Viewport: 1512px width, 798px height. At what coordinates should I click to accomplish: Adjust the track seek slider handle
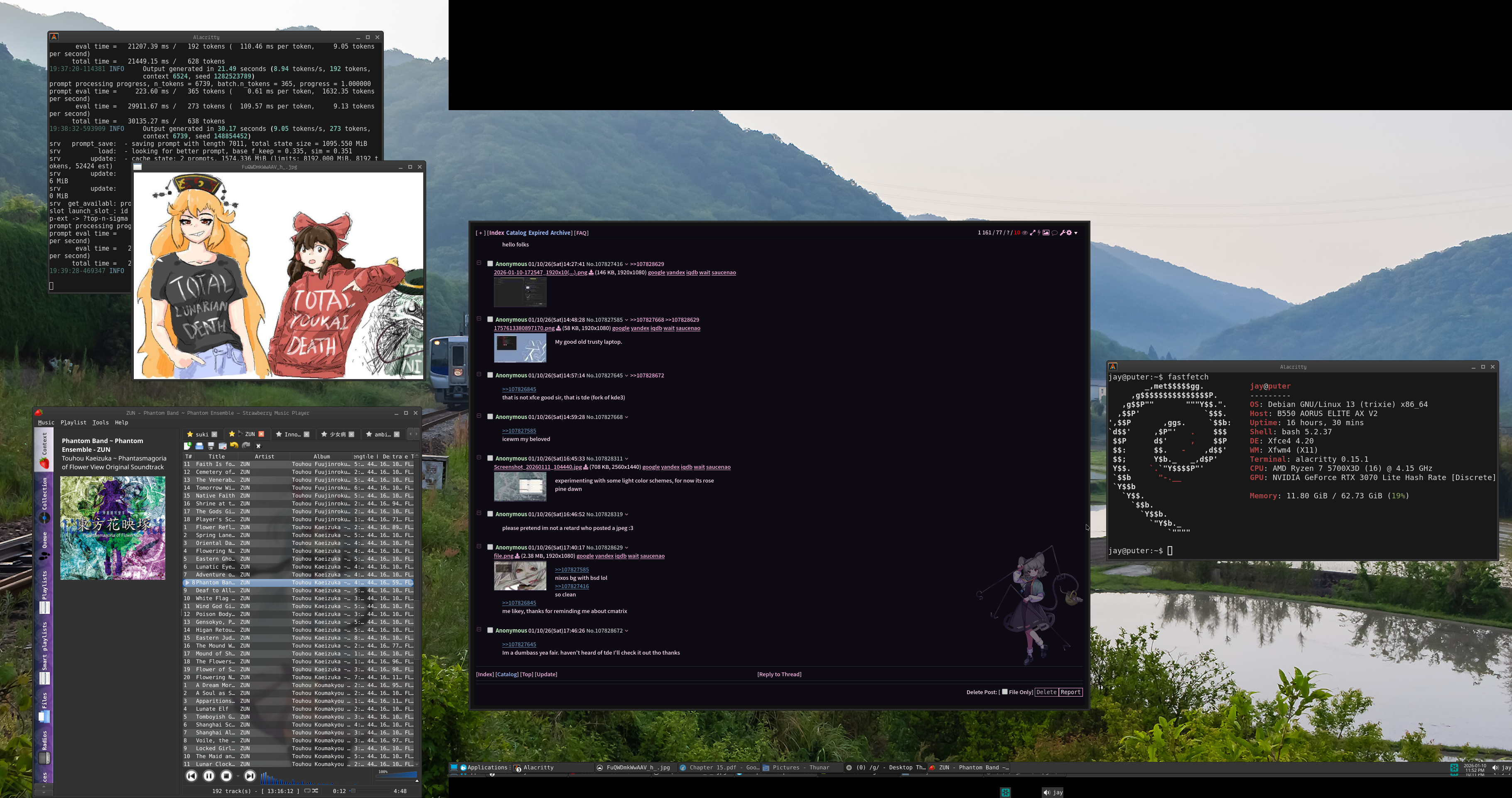[x=353, y=791]
